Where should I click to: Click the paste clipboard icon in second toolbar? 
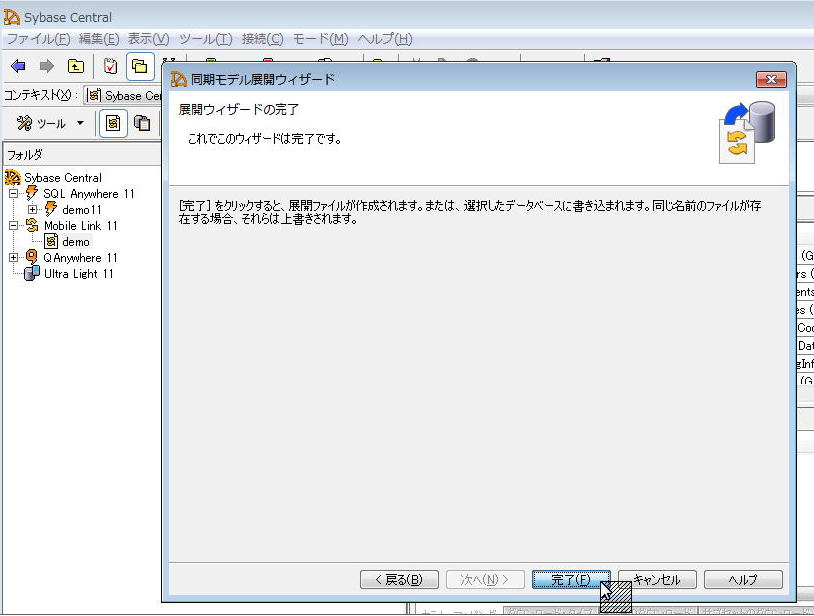[142, 123]
